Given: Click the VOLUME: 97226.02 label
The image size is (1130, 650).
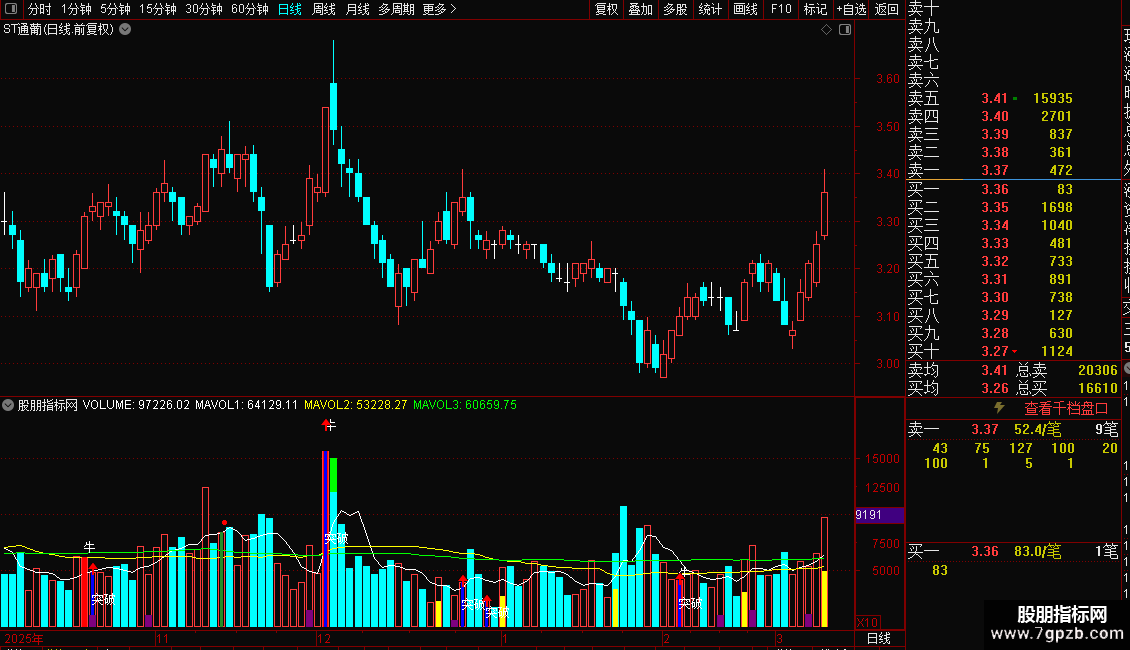Looking at the screenshot, I should (x=136, y=405).
